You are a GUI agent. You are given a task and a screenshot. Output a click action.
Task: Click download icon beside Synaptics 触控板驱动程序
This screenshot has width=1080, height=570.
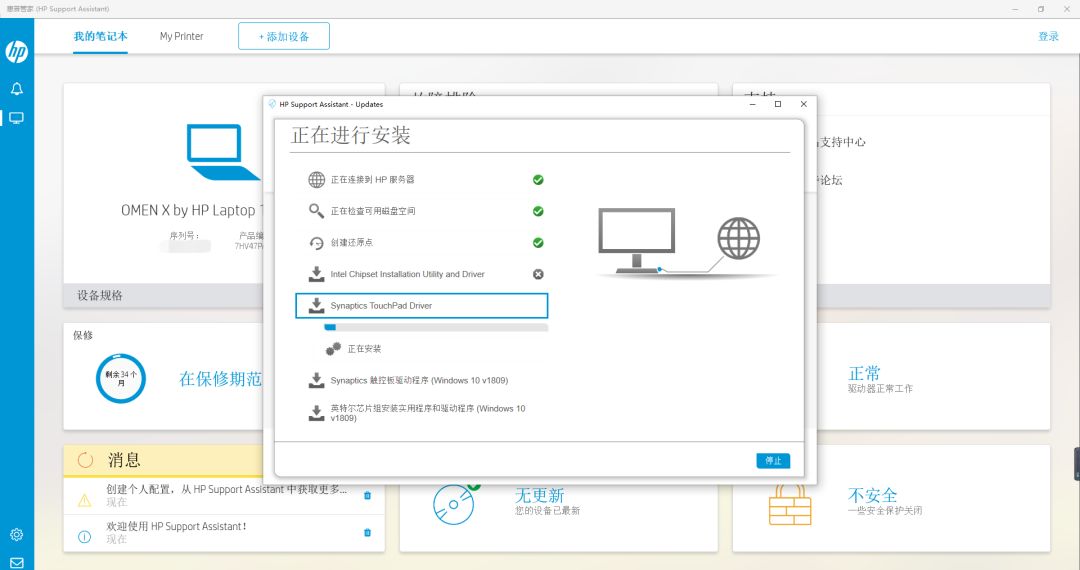click(x=316, y=380)
